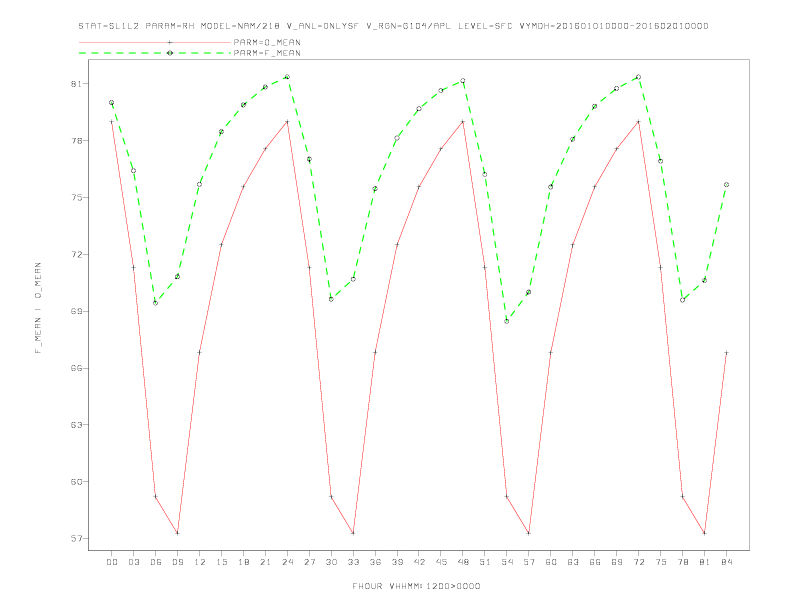
Task: Click x-axis tick label 03
Action: (134, 562)
